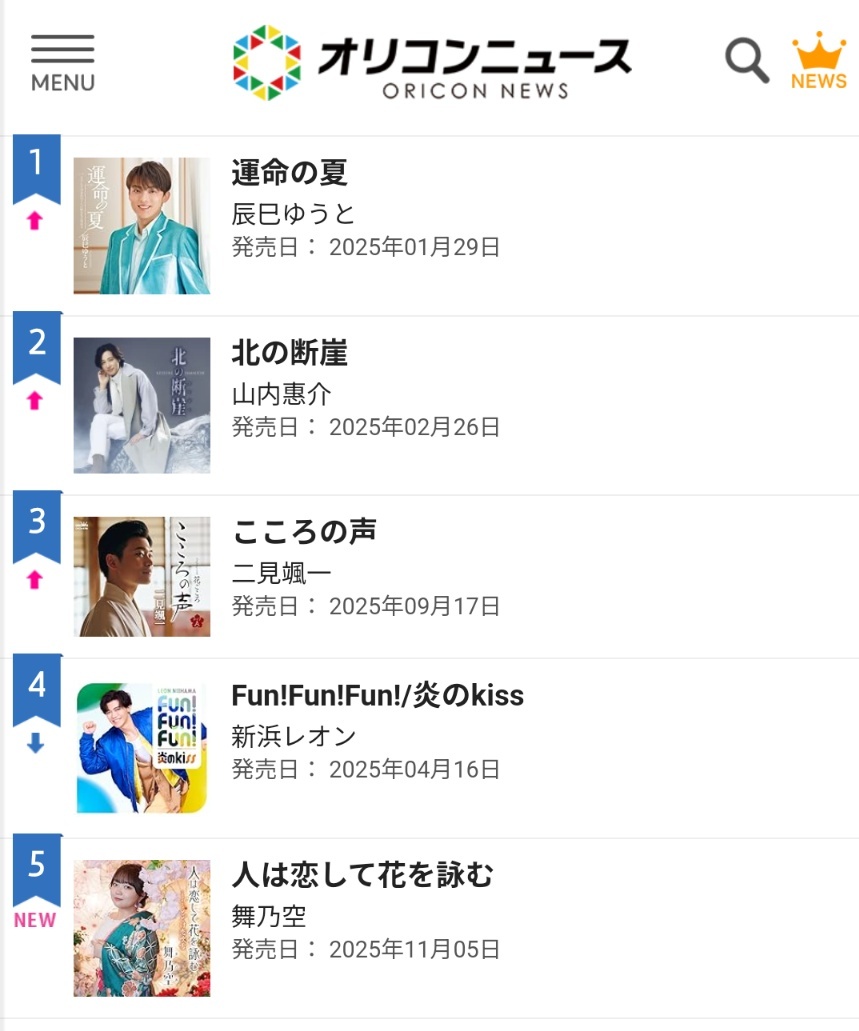Tap the rank 4 ribbon badge

pyautogui.click(x=36, y=687)
